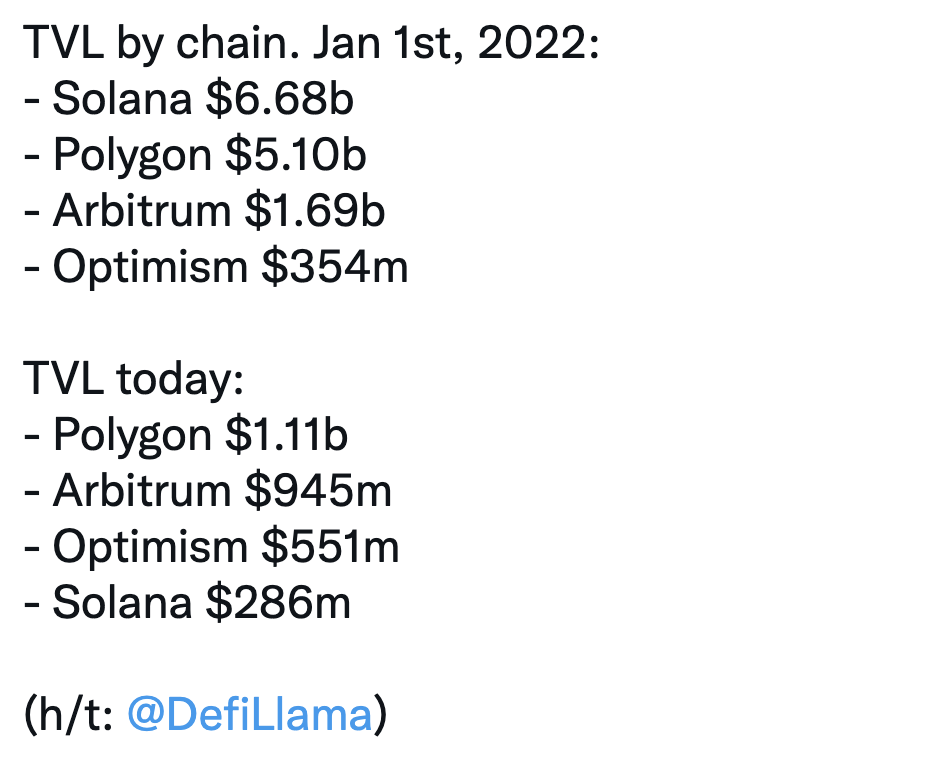Click the "TVL today:" heading
926x772 pixels.
(x=133, y=380)
